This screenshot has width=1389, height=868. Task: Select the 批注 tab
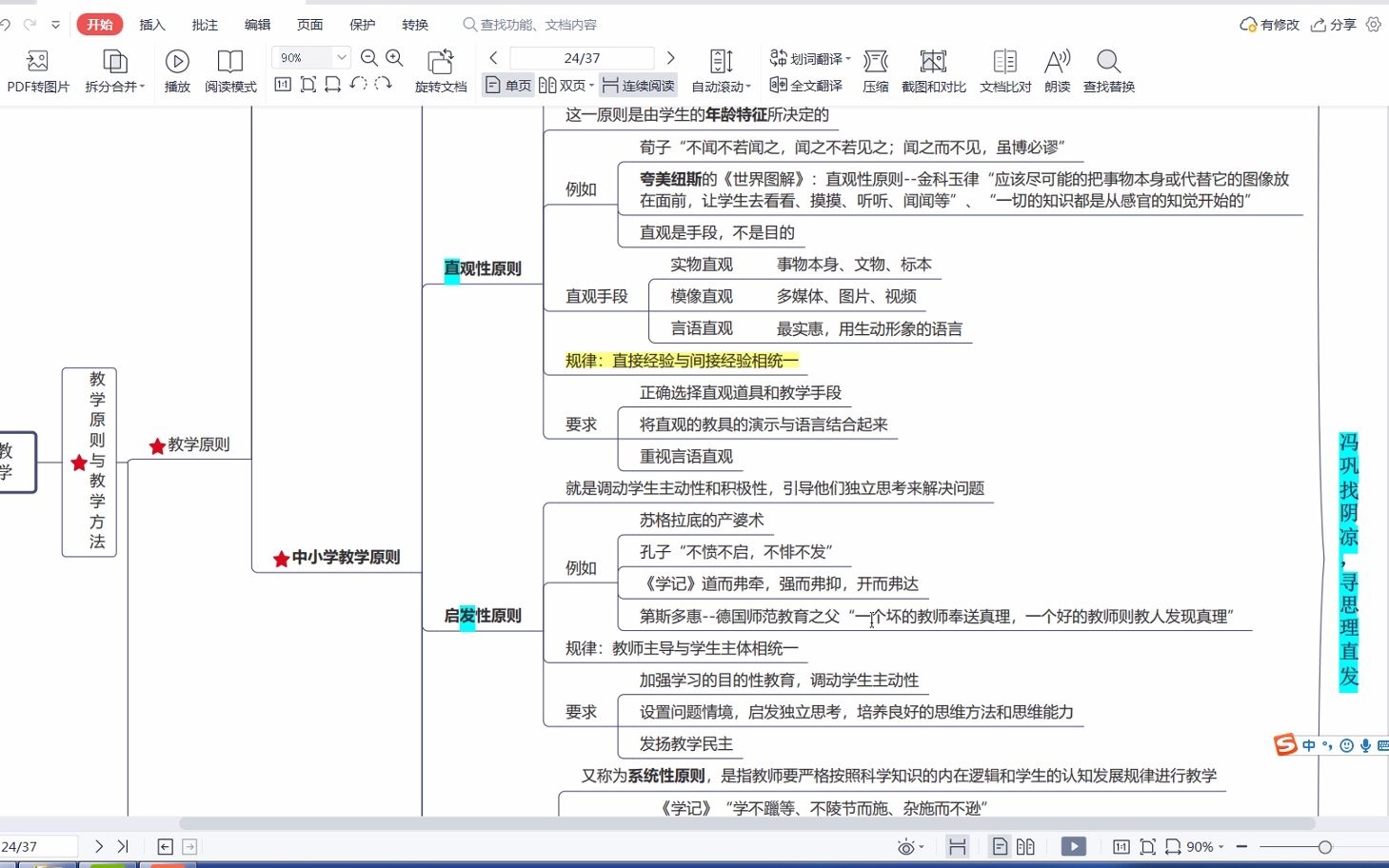pyautogui.click(x=205, y=25)
